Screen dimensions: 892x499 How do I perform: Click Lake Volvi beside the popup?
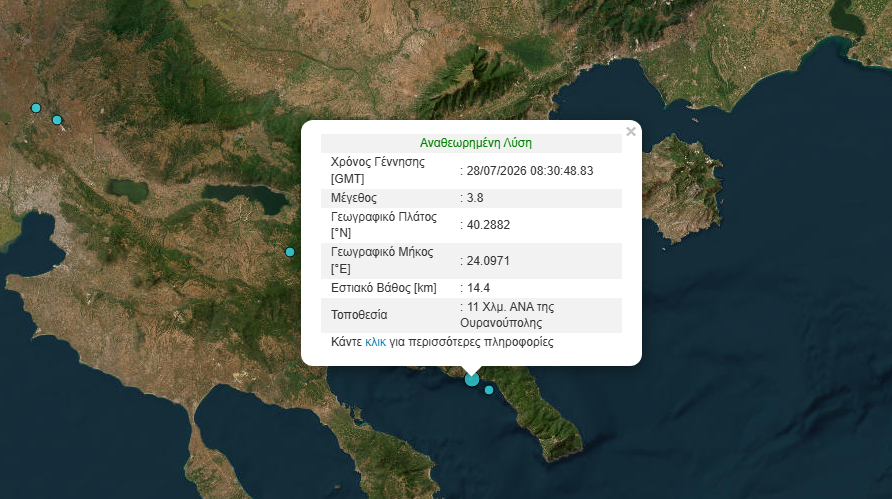(x=245, y=198)
